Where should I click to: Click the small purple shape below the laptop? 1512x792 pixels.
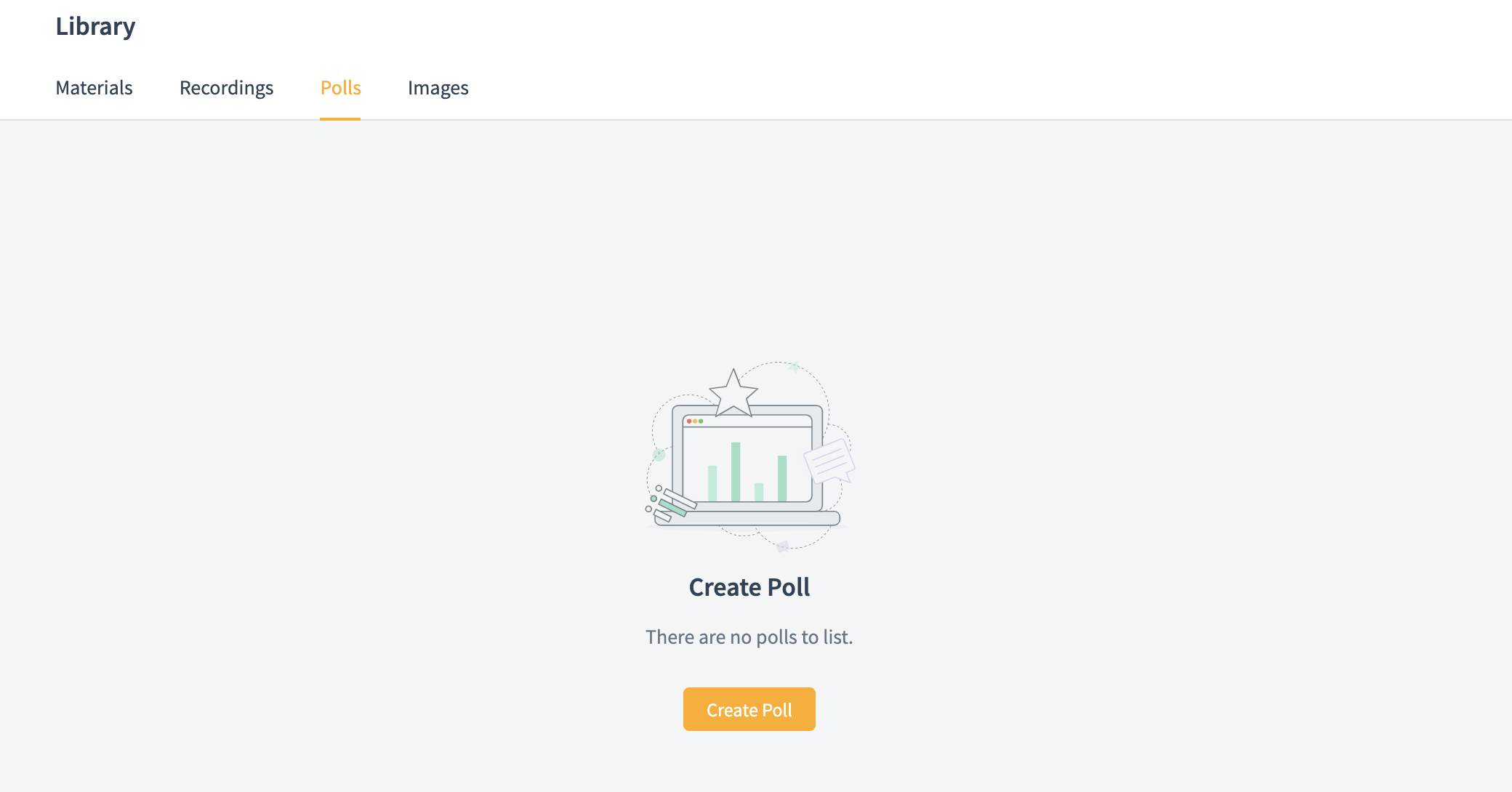tap(783, 546)
